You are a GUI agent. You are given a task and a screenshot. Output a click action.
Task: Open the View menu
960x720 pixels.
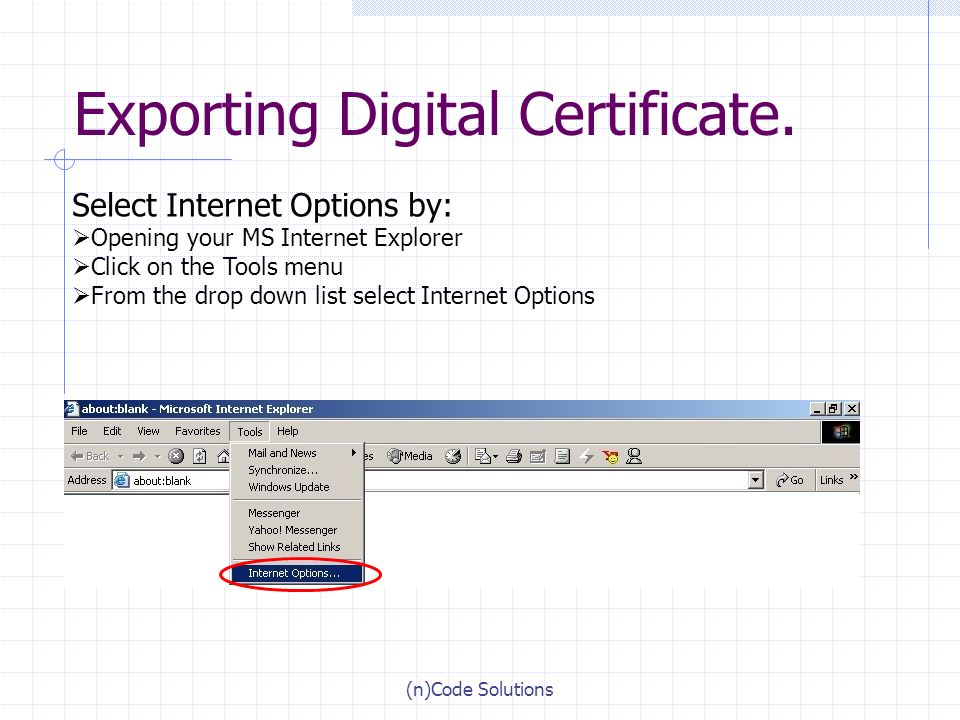click(148, 431)
